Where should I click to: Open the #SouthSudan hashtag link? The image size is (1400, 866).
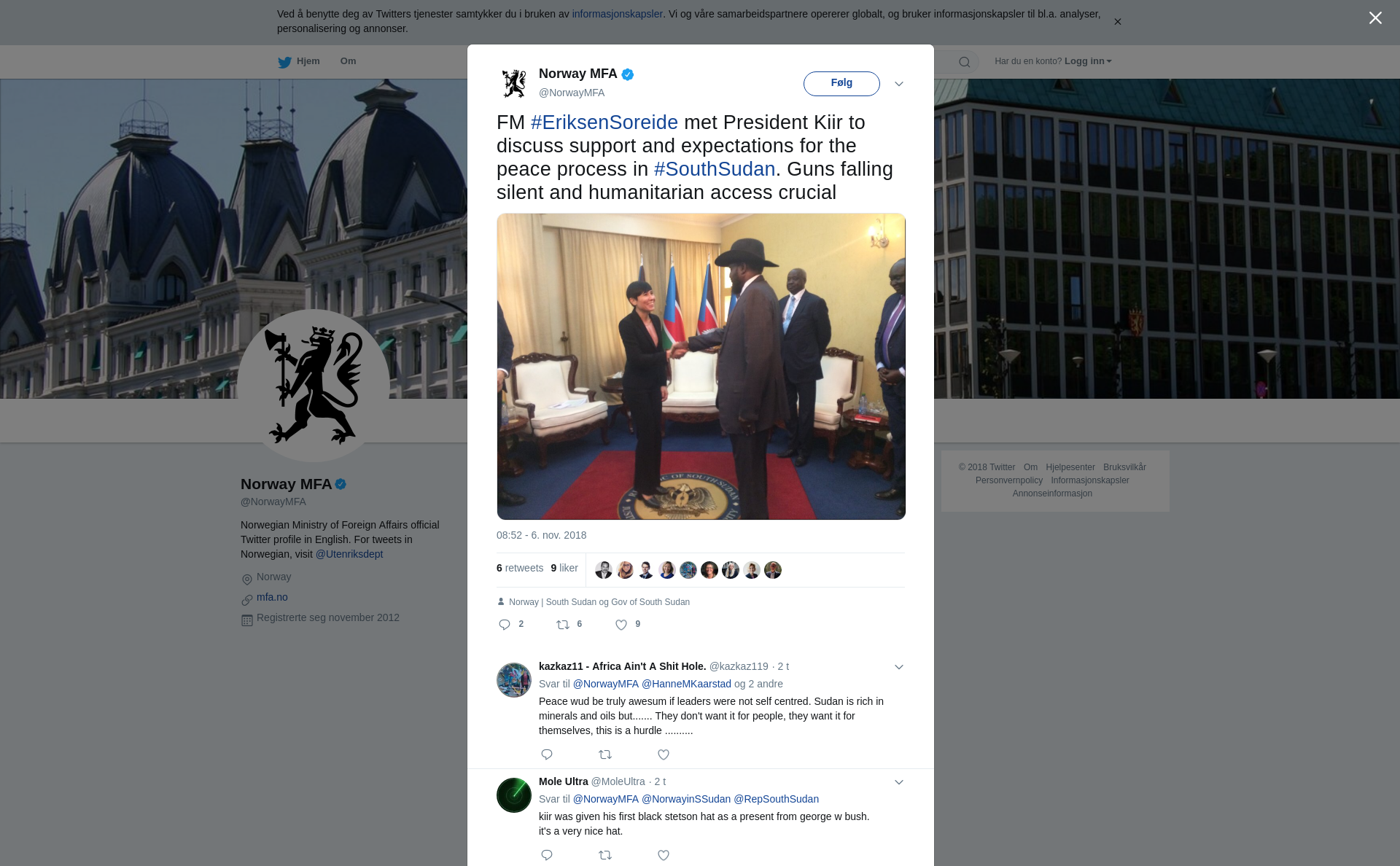coord(715,169)
